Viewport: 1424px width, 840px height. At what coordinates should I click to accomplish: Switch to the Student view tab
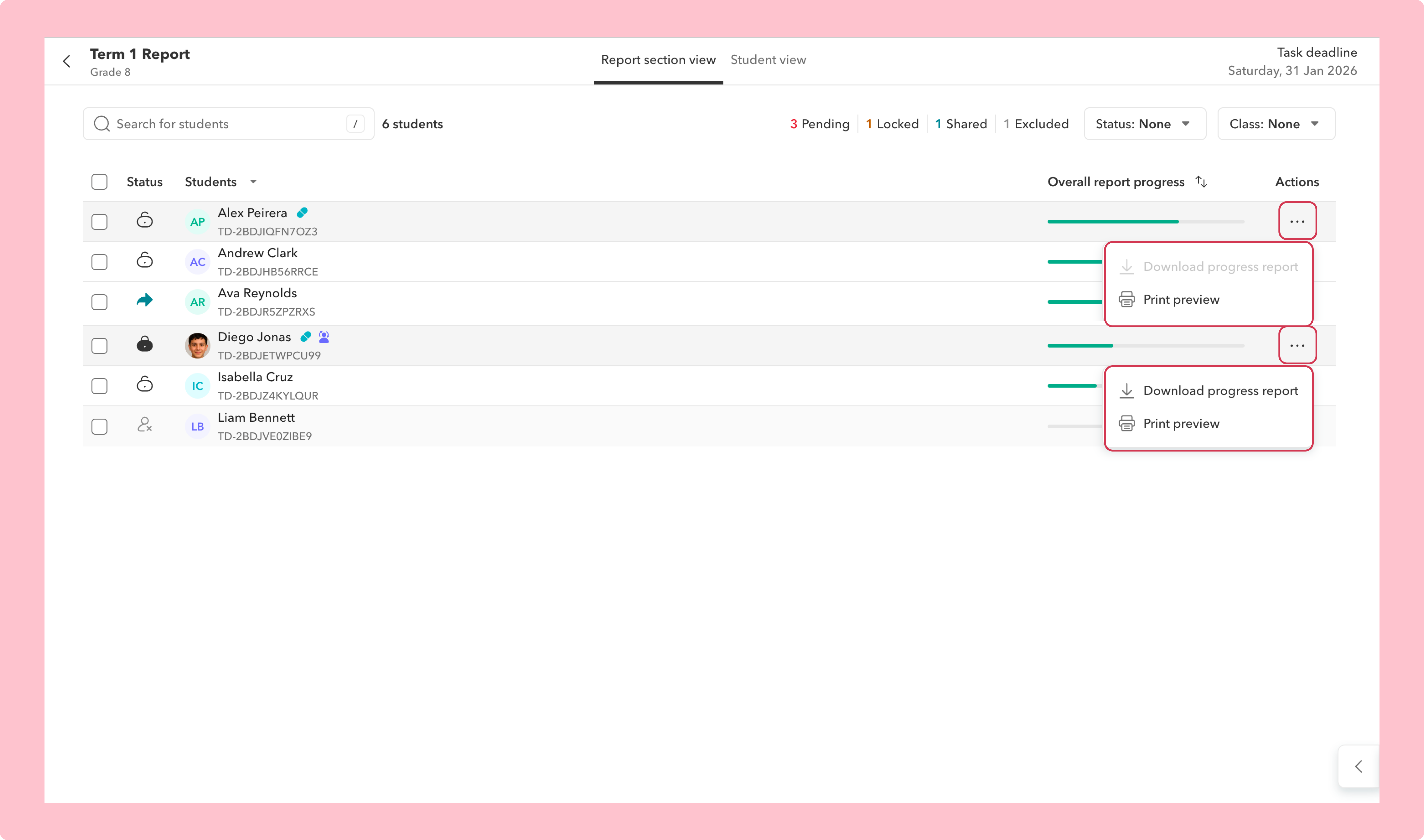pyautogui.click(x=768, y=60)
